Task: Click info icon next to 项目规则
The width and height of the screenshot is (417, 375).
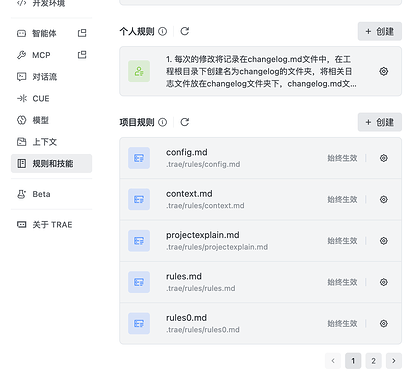Action: 162,122
